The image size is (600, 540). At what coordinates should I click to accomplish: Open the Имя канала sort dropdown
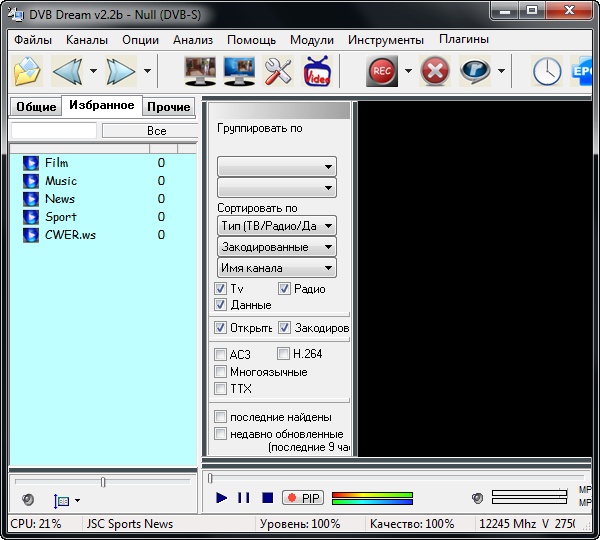tap(277, 268)
